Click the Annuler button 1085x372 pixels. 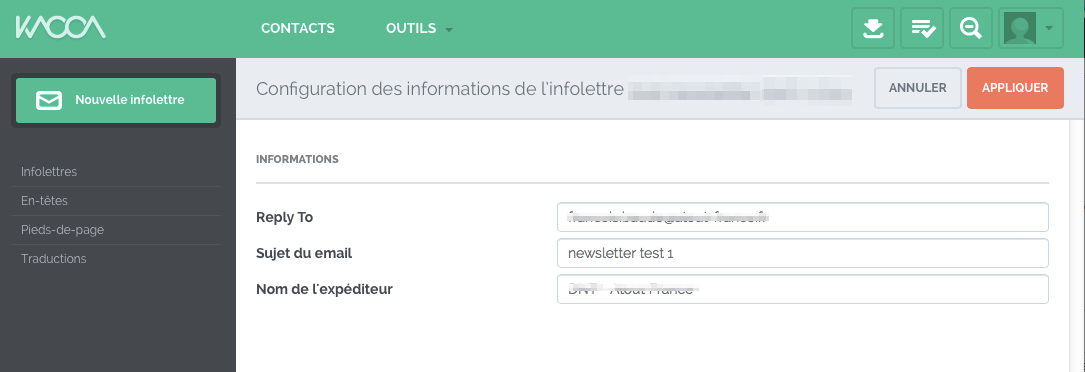point(918,88)
